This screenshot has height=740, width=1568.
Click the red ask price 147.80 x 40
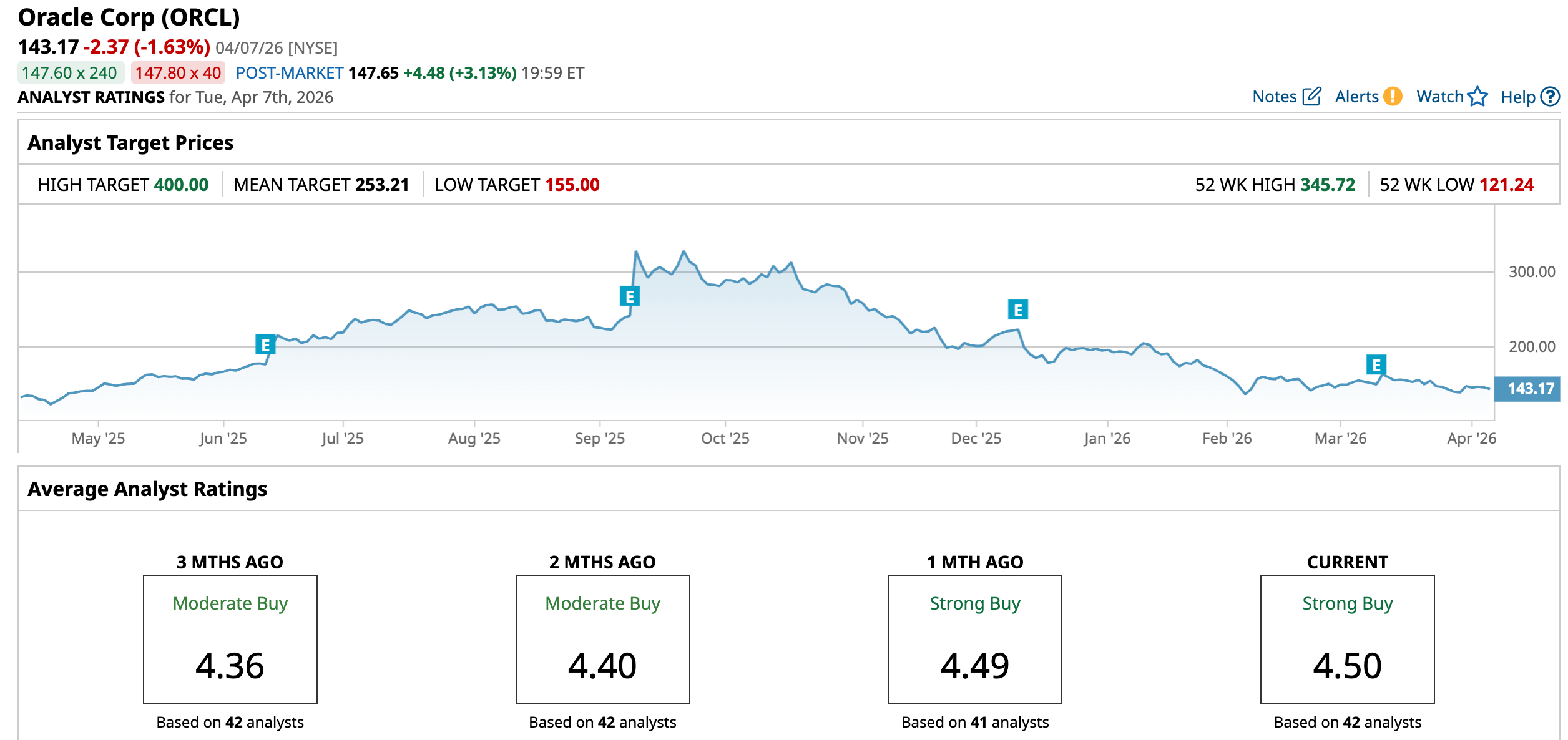pos(178,73)
